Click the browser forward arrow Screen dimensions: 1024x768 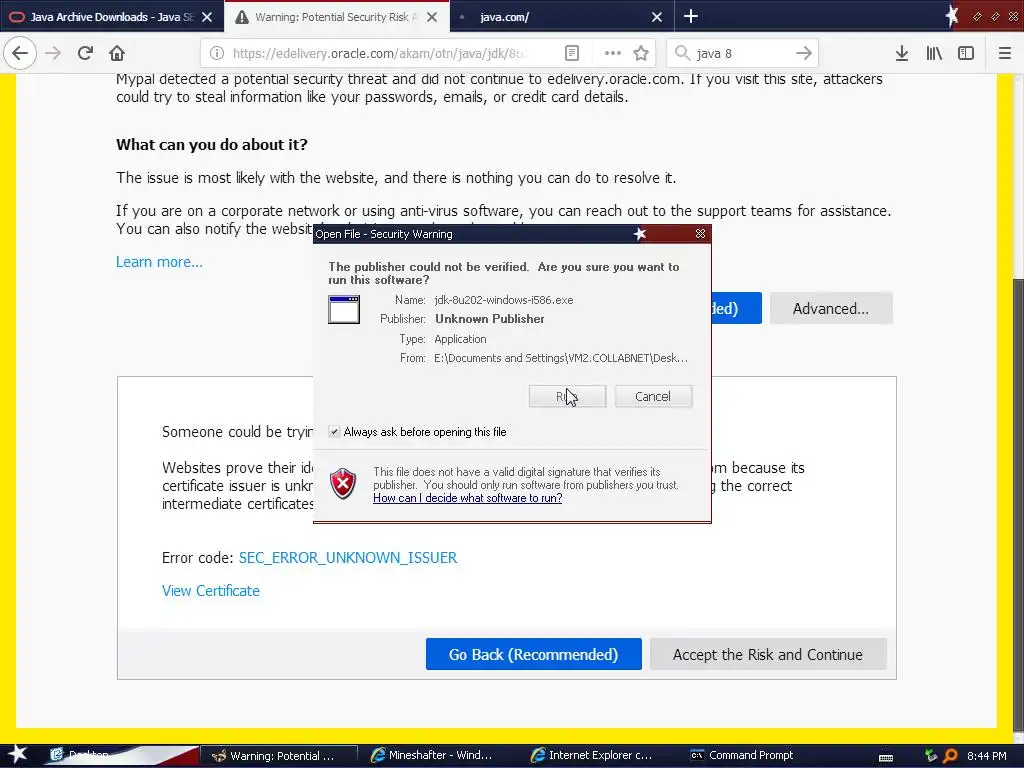(54, 53)
